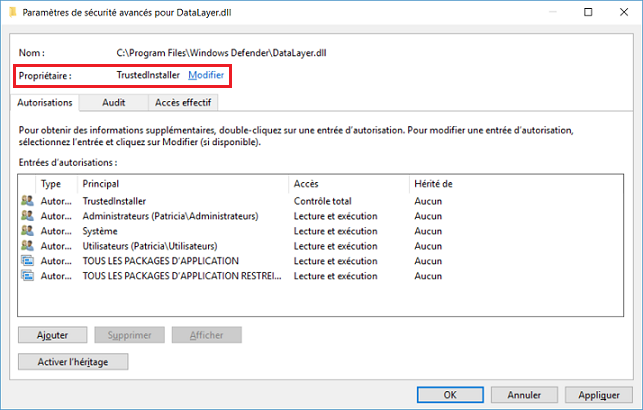Viewport: 643px width, 410px height.
Task: Open the Accès effectif tab
Action: click(183, 102)
